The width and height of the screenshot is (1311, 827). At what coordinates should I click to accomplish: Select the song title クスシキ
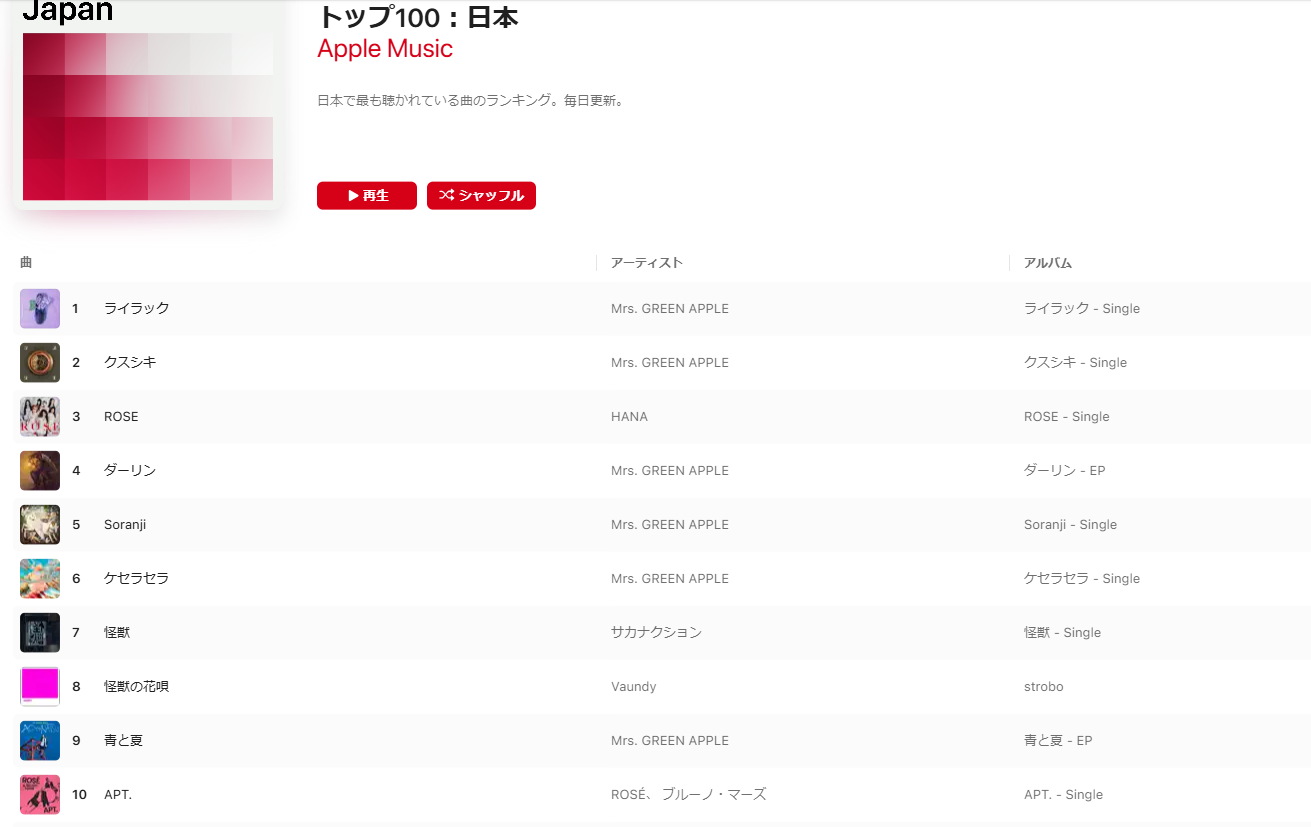pyautogui.click(x=130, y=363)
